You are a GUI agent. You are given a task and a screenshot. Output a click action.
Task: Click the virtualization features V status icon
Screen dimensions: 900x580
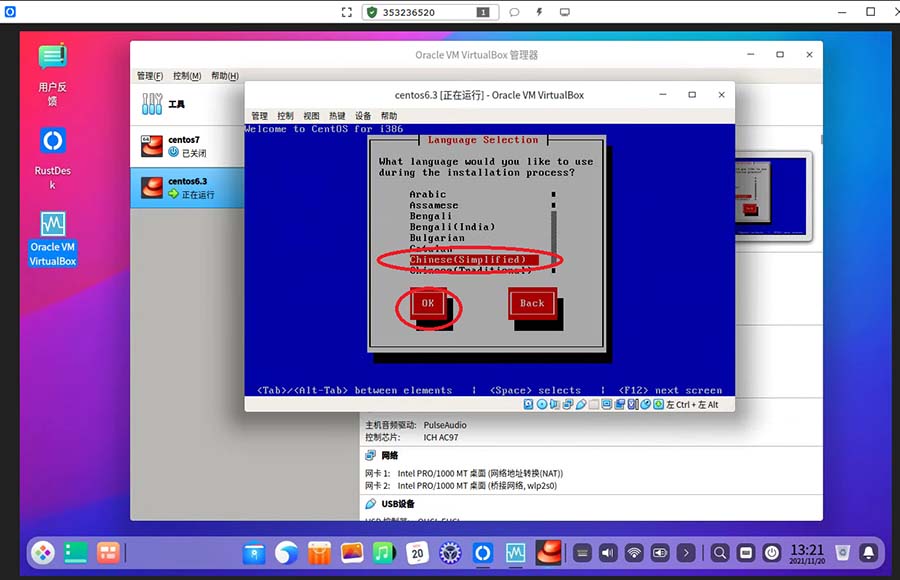(x=633, y=404)
